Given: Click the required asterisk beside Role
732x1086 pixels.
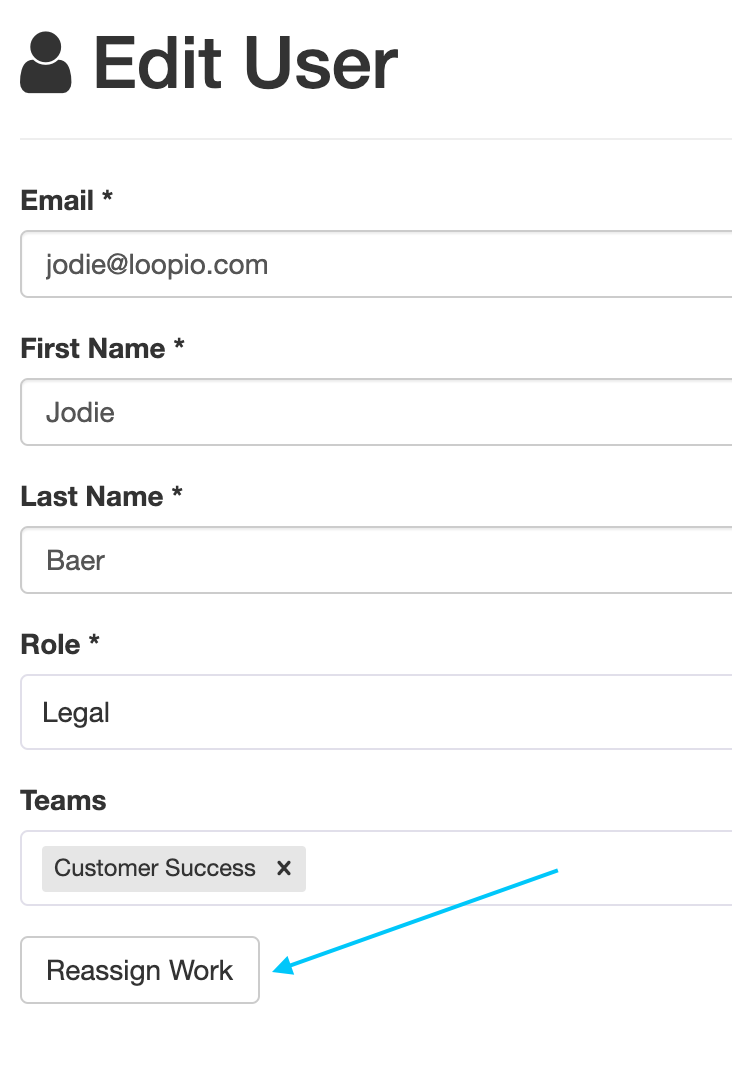Looking at the screenshot, I should coord(94,640).
